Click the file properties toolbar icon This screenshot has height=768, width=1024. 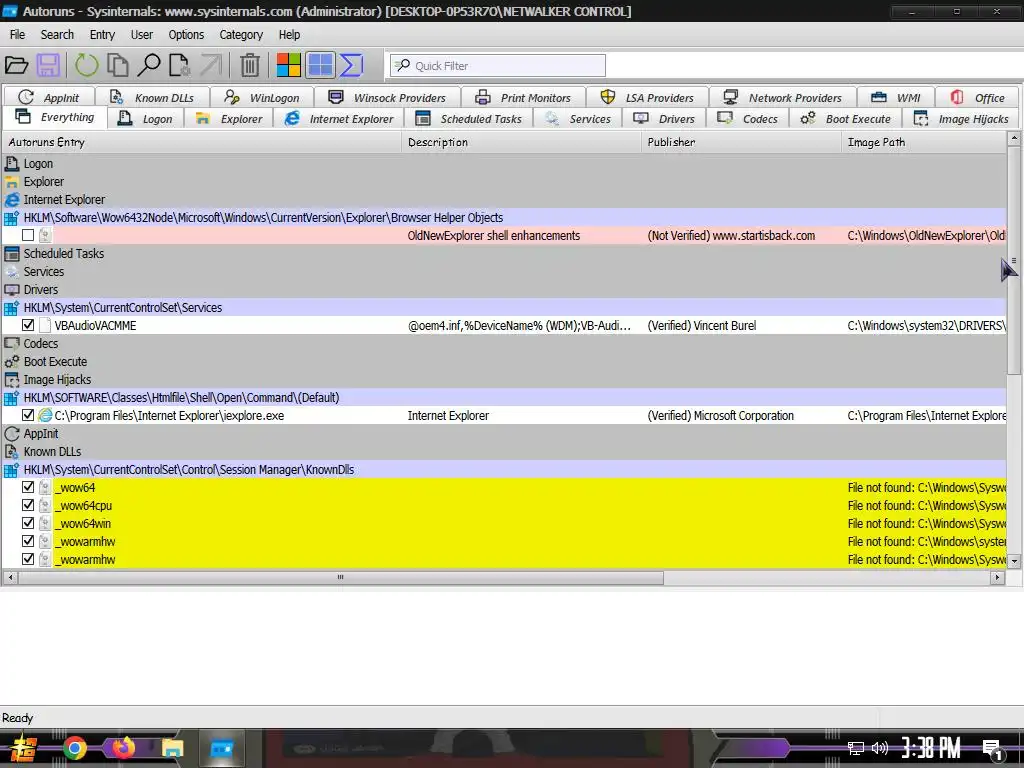(x=179, y=65)
